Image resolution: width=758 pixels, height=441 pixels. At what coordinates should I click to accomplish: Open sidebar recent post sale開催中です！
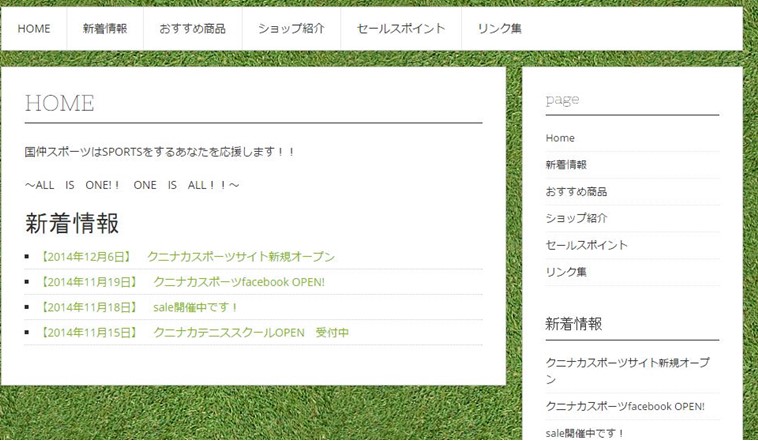click(x=585, y=433)
